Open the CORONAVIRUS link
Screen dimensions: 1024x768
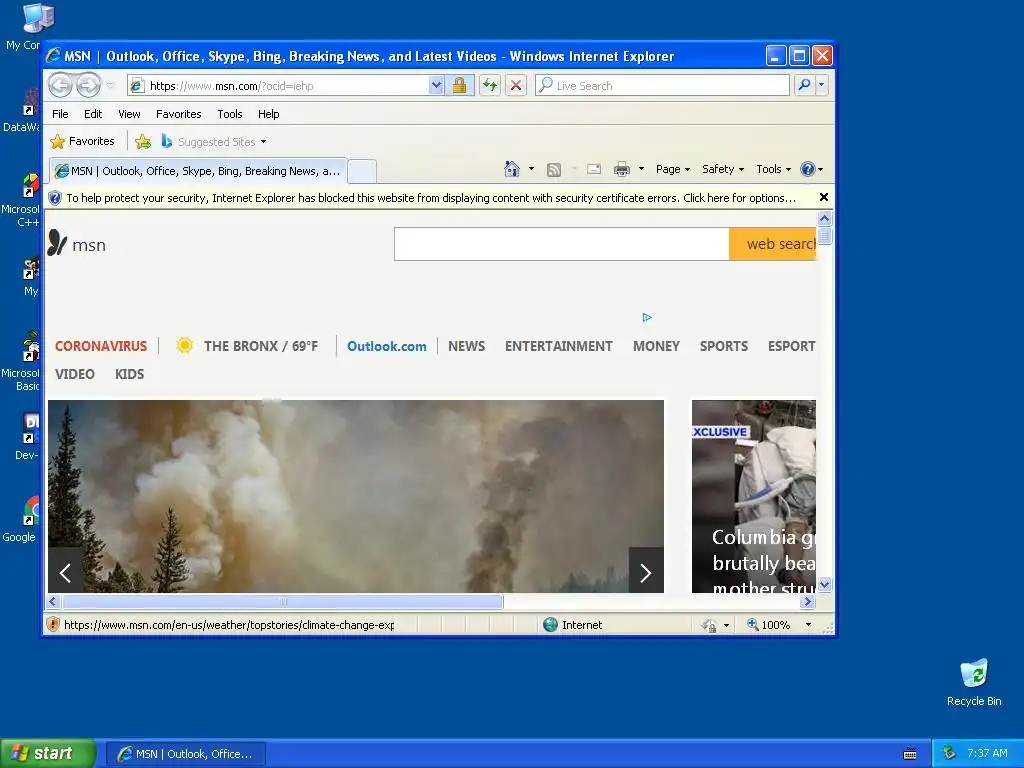click(101, 346)
